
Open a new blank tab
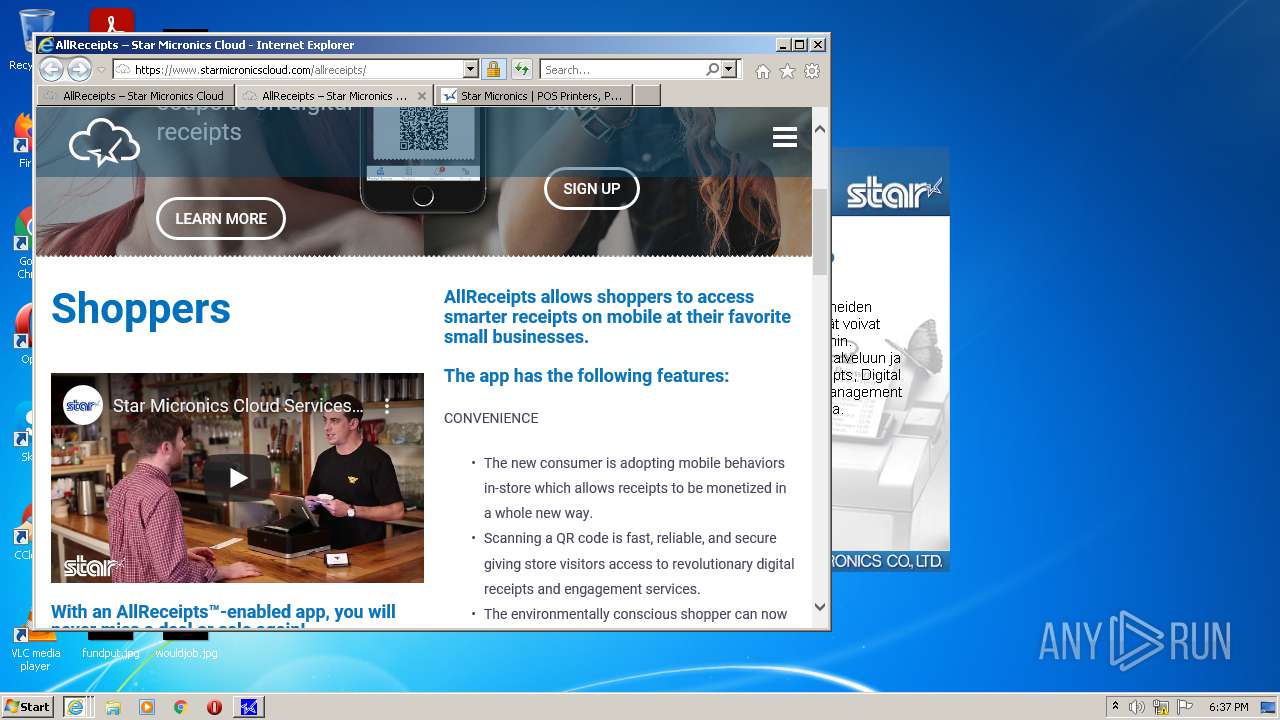(647, 96)
